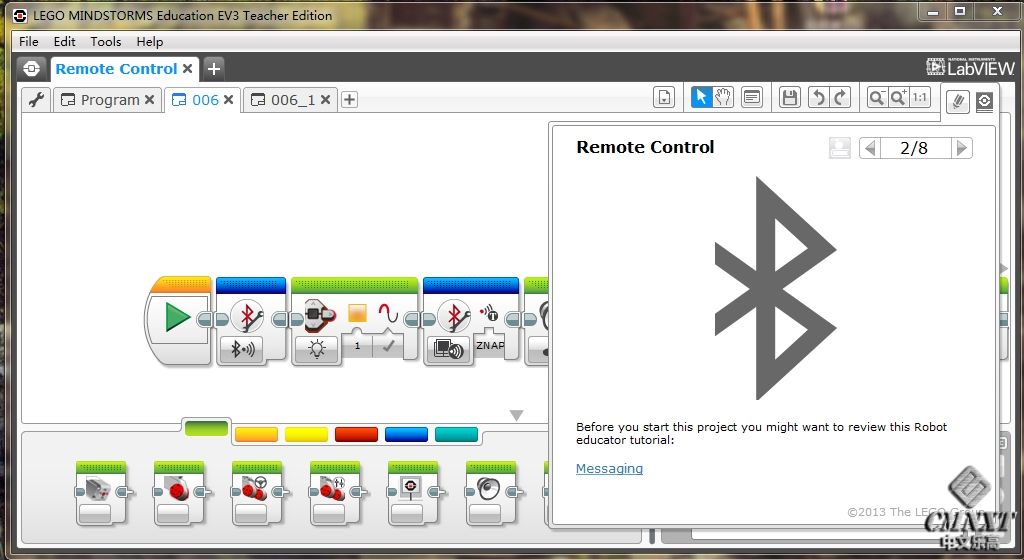
Task: Open mode selector on second Bluetooth block
Action: 449,350
